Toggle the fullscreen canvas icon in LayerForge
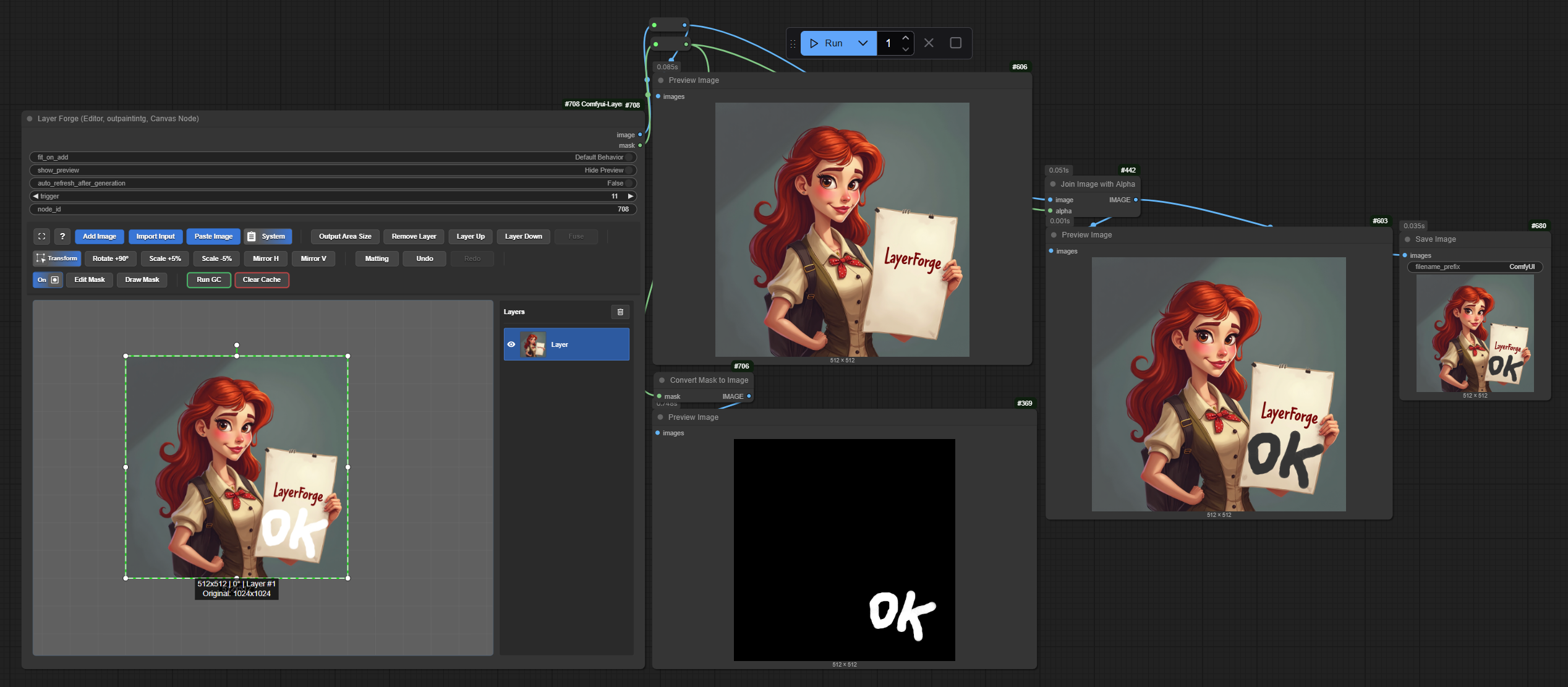The image size is (1568, 687). (41, 236)
